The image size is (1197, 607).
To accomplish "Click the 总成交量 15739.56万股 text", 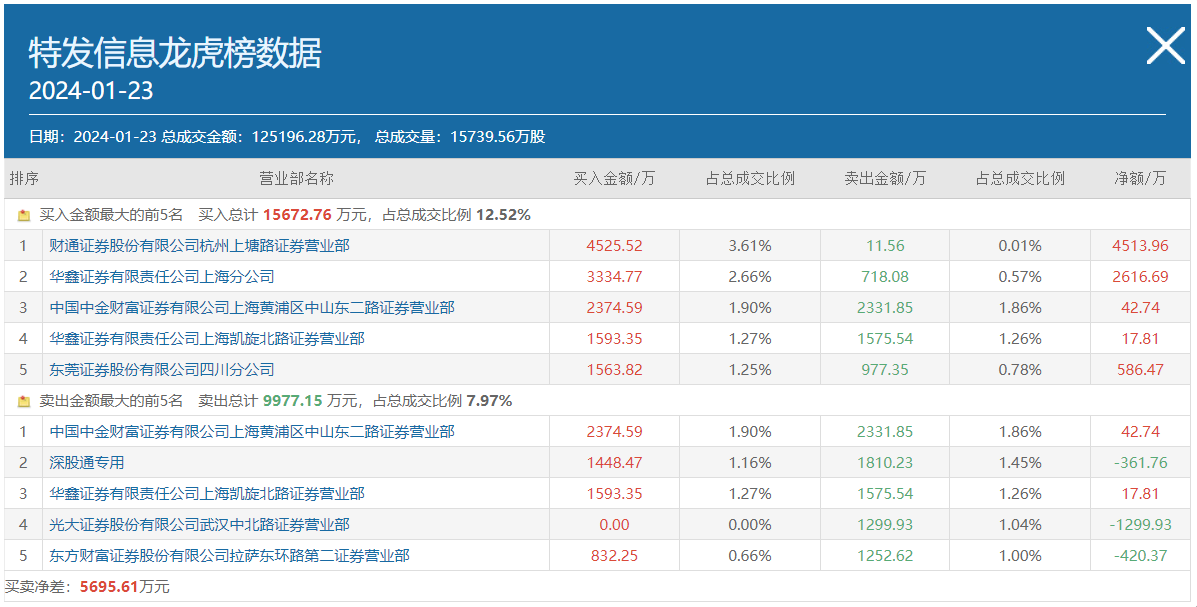I will coord(460,137).
